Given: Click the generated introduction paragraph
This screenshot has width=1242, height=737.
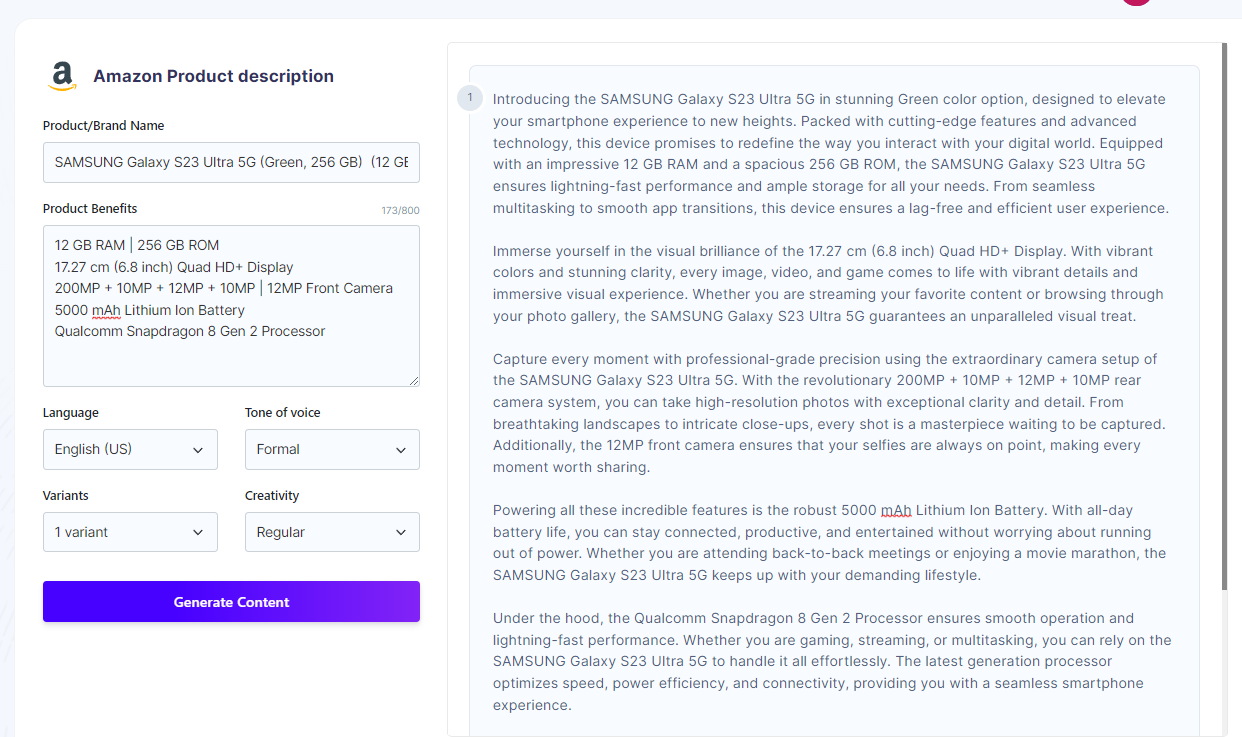Looking at the screenshot, I should click(830, 154).
